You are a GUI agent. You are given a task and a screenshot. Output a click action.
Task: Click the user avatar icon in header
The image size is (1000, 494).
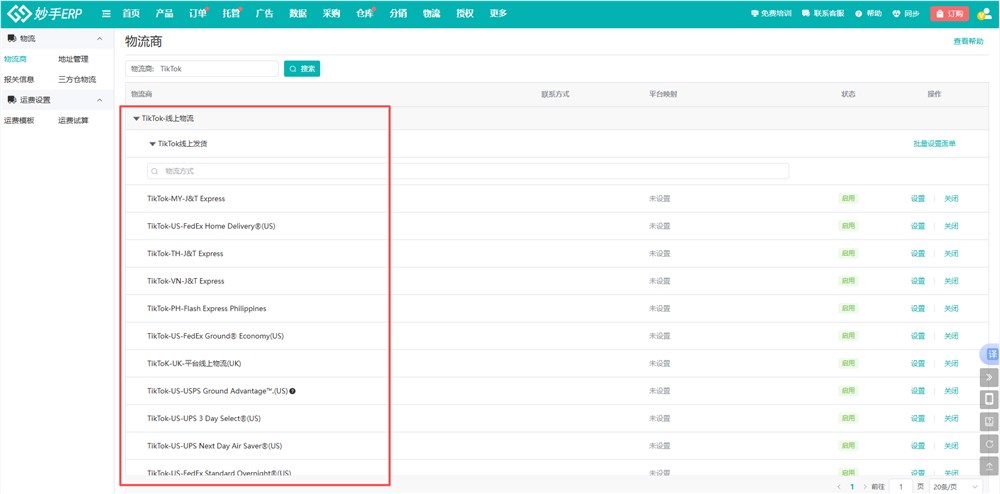point(984,14)
